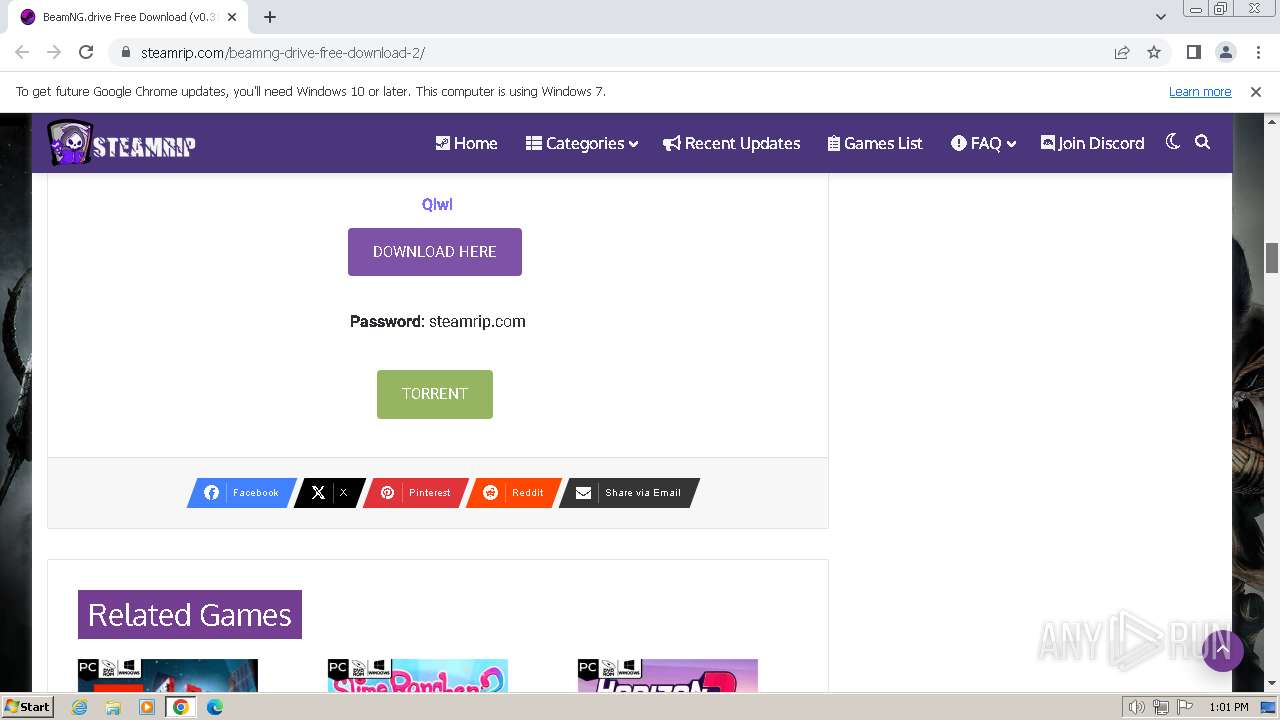The height and width of the screenshot is (720, 1280).
Task: Click the address bar URL
Action: (x=283, y=53)
